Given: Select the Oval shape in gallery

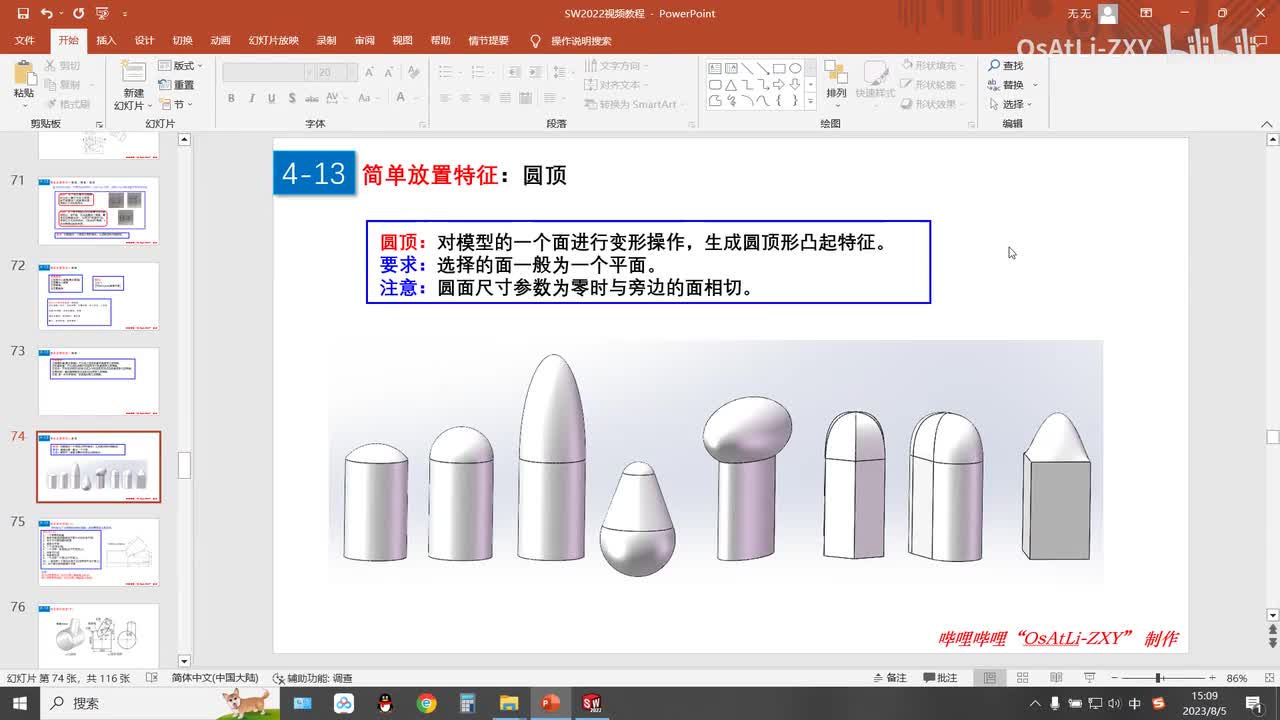Looking at the screenshot, I should (x=795, y=68).
